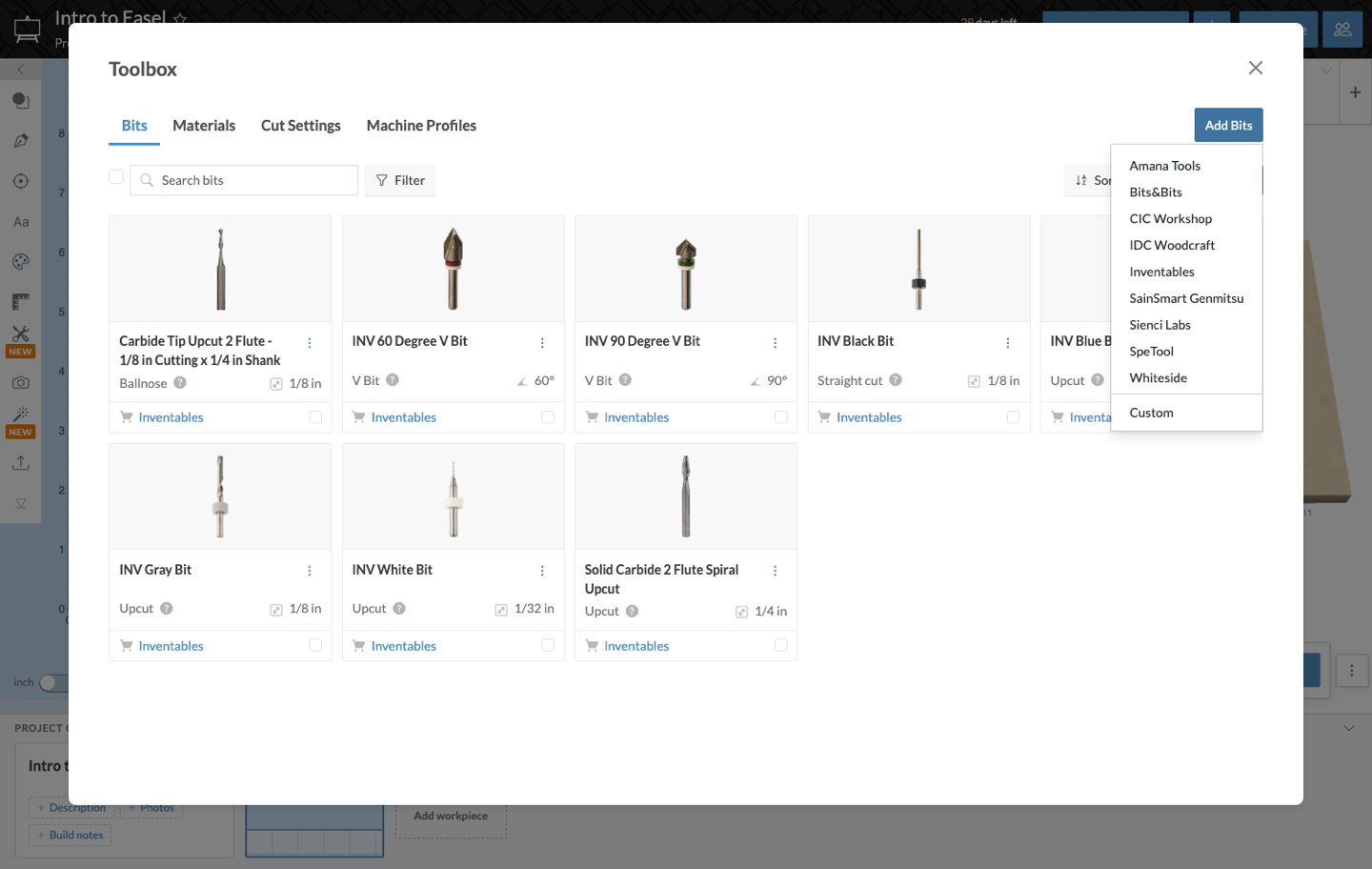Check the INV Black Bit checkbox
The image size is (1372, 869).
coord(1013,417)
